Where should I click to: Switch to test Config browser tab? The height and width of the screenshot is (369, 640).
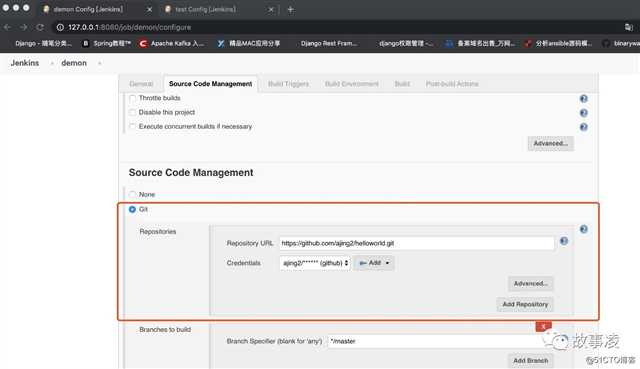[x=218, y=9]
